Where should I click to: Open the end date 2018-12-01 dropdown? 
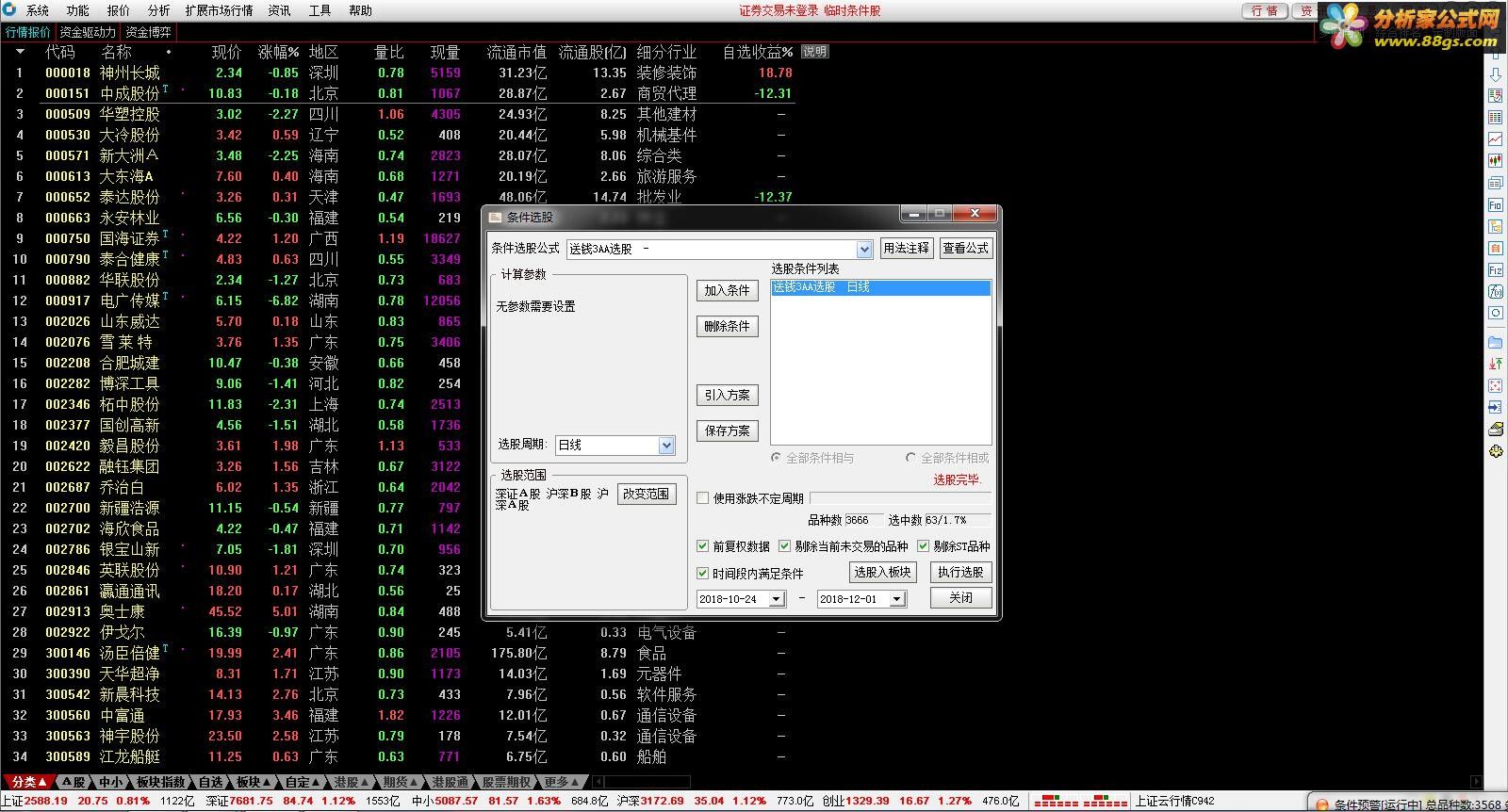[897, 599]
